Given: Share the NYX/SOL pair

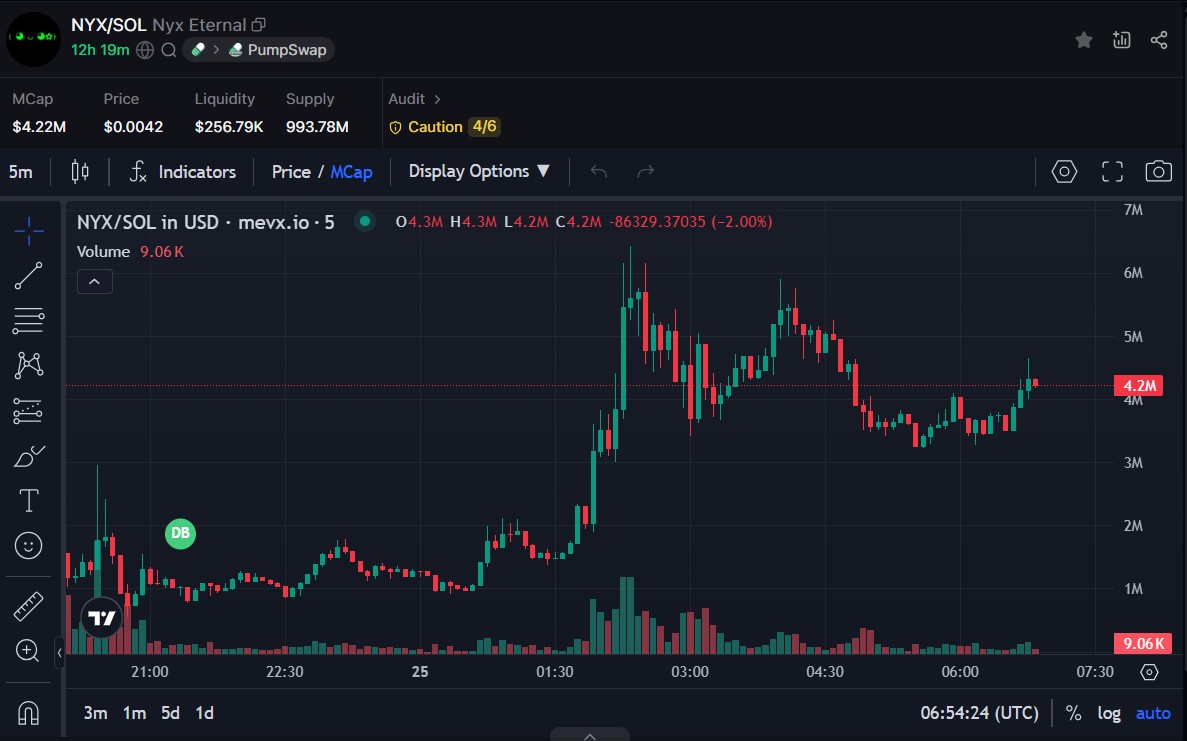Looking at the screenshot, I should [x=1159, y=40].
